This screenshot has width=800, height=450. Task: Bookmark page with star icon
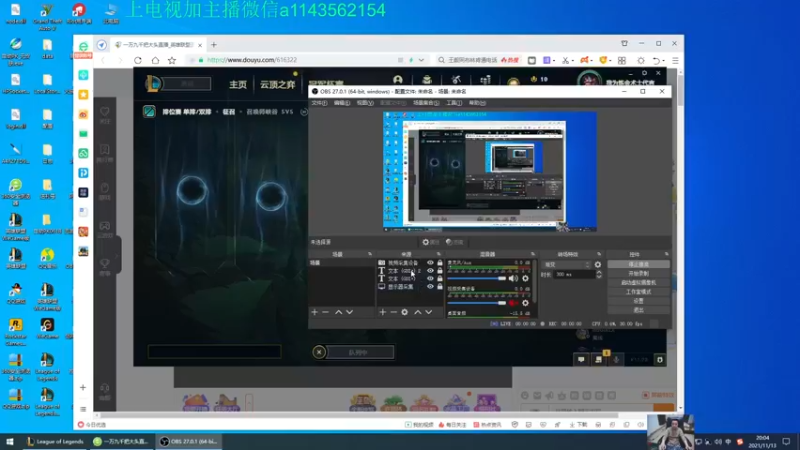click(172, 60)
